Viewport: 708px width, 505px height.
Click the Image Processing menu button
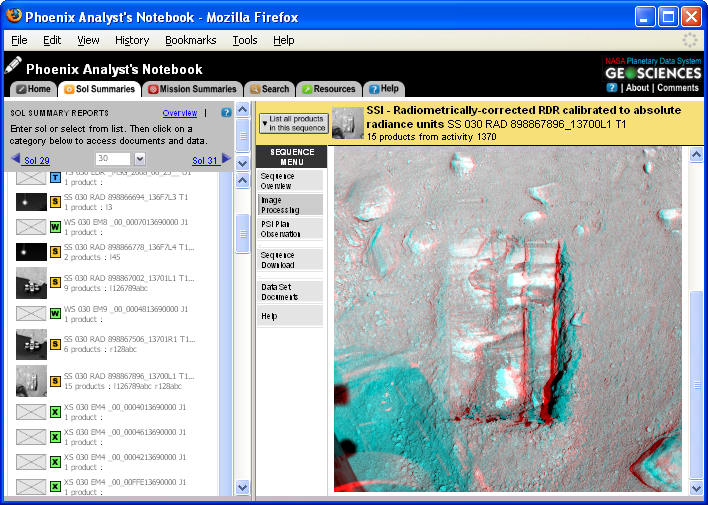290,205
